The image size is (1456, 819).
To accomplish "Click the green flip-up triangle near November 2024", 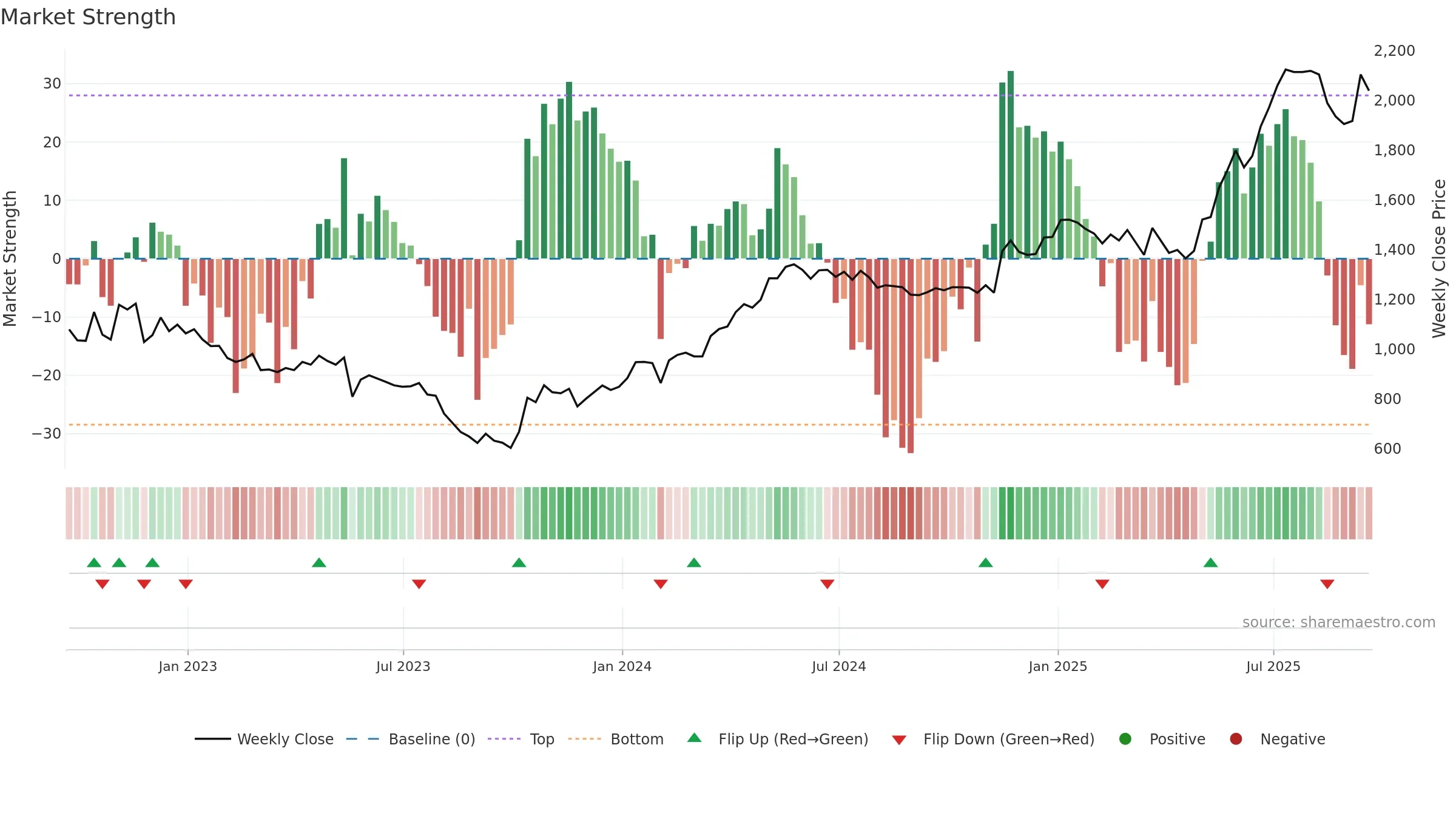I will [x=986, y=563].
